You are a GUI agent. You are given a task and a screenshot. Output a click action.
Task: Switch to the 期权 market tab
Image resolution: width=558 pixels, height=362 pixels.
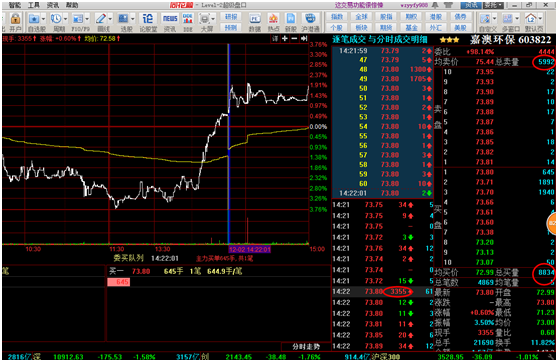[411, 17]
